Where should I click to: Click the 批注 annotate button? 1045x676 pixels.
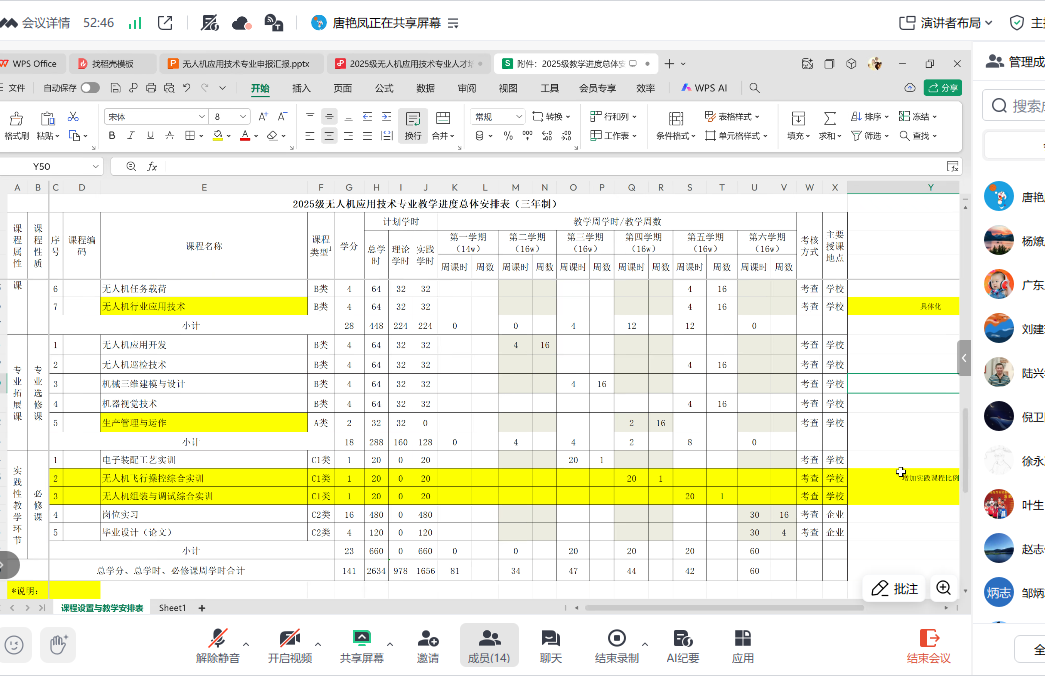click(x=894, y=589)
